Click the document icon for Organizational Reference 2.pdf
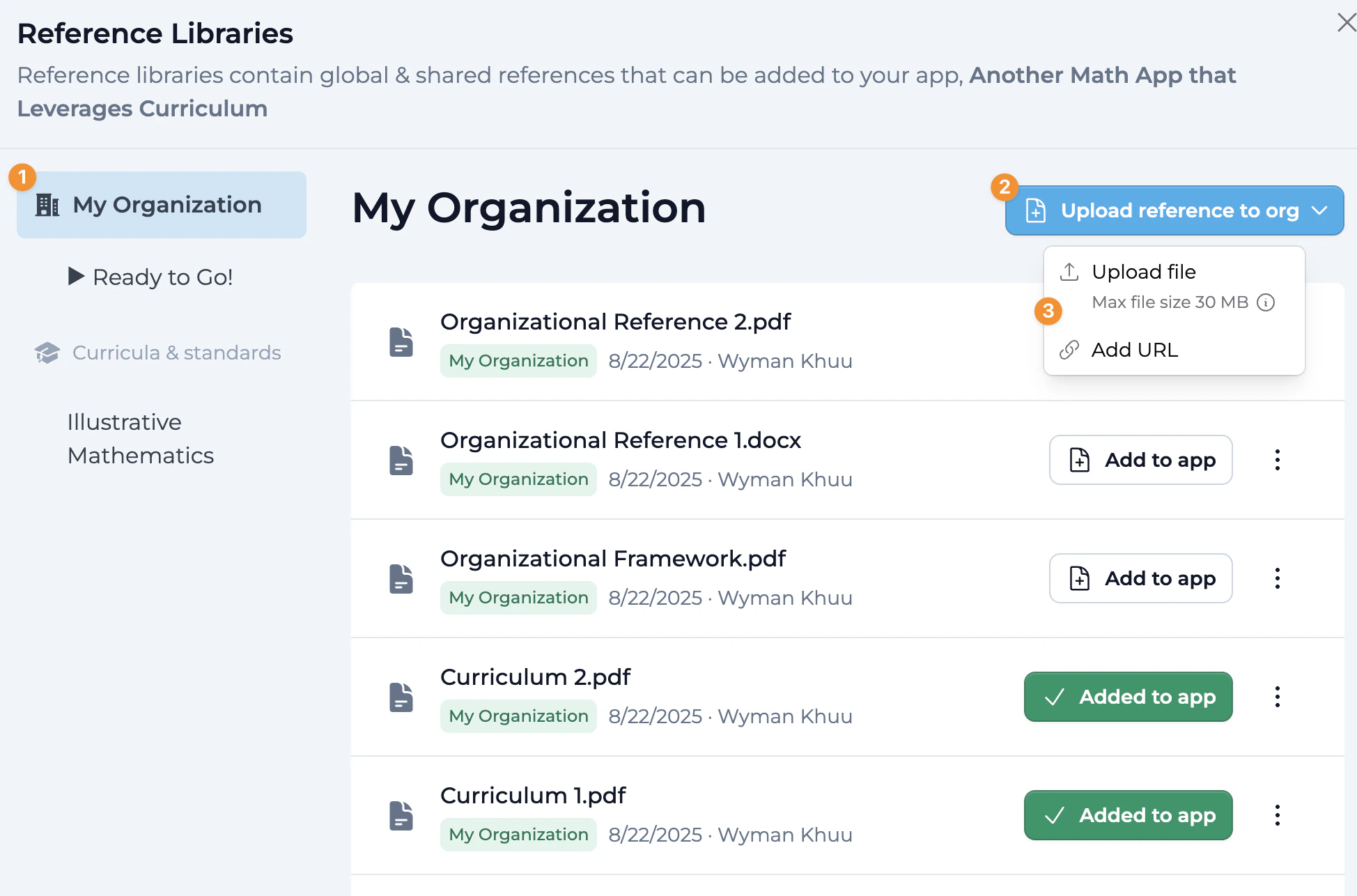The image size is (1357, 896). click(x=401, y=341)
